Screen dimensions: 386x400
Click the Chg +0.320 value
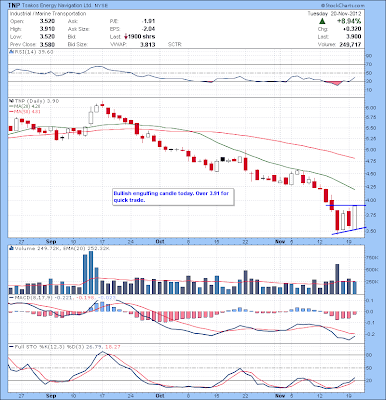[x=352, y=29]
